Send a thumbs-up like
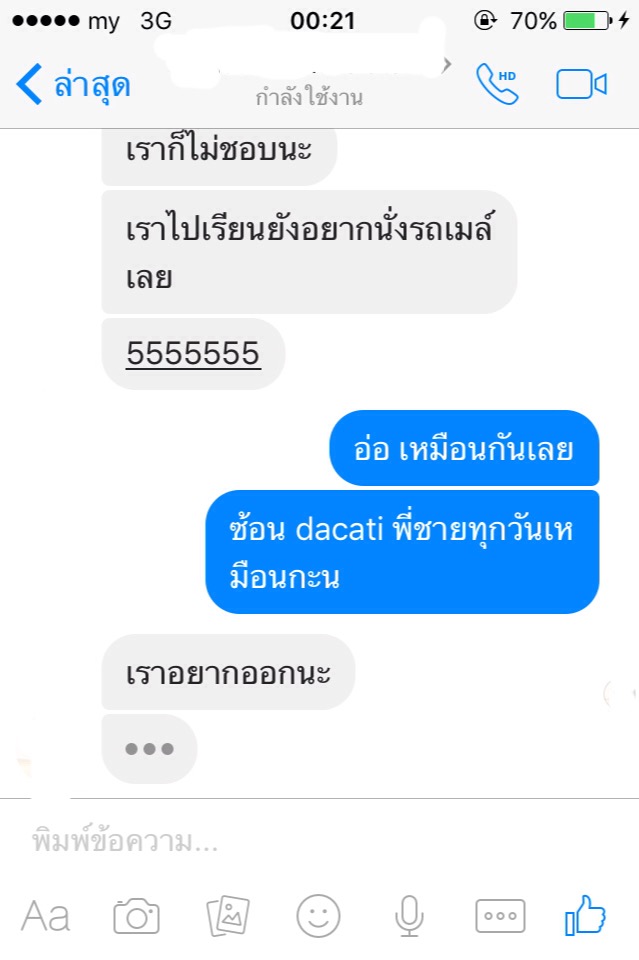This screenshot has width=639, height=960. click(x=585, y=915)
